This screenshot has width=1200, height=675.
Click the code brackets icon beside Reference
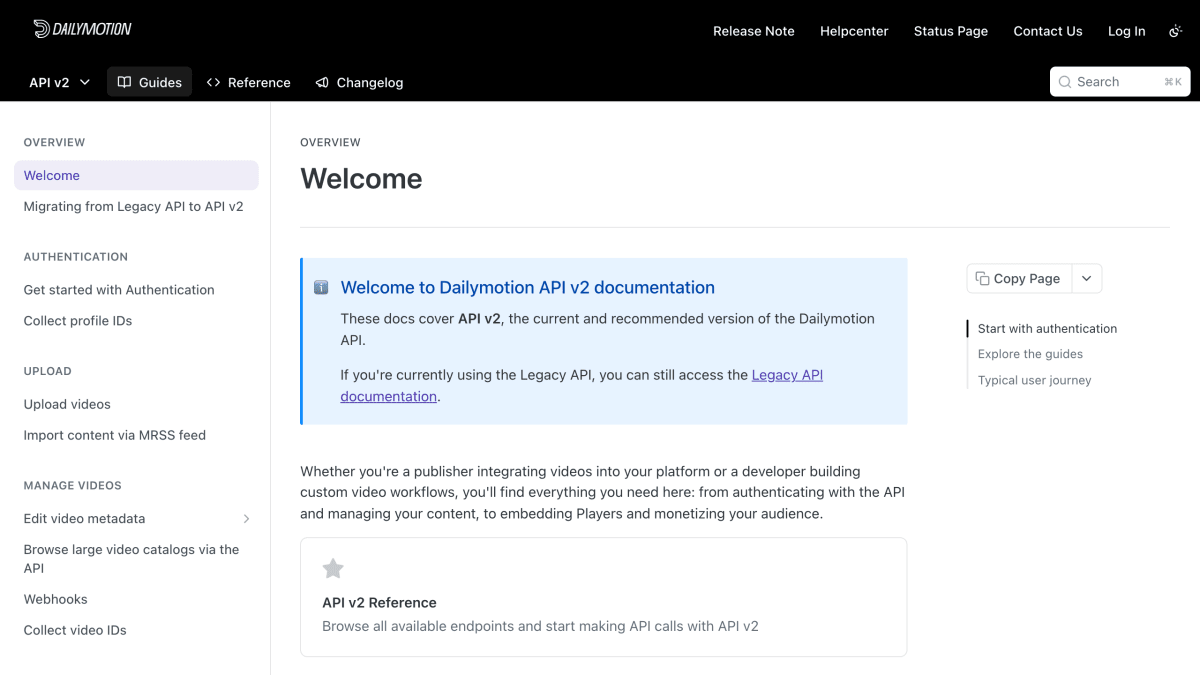[x=213, y=82]
